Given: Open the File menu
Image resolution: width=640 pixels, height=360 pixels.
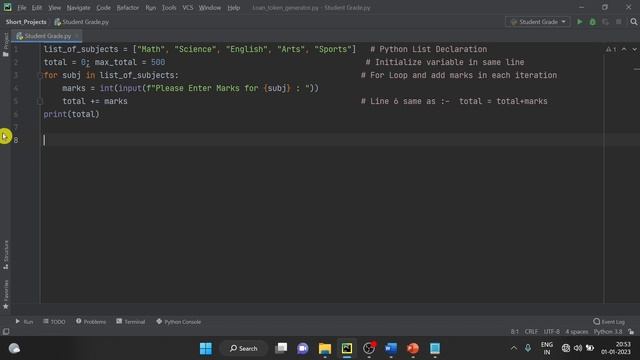Looking at the screenshot, I should tap(22, 8).
